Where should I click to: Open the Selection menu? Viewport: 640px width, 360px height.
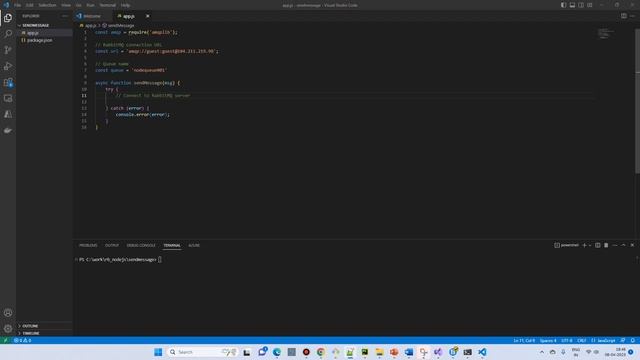(x=47, y=5)
